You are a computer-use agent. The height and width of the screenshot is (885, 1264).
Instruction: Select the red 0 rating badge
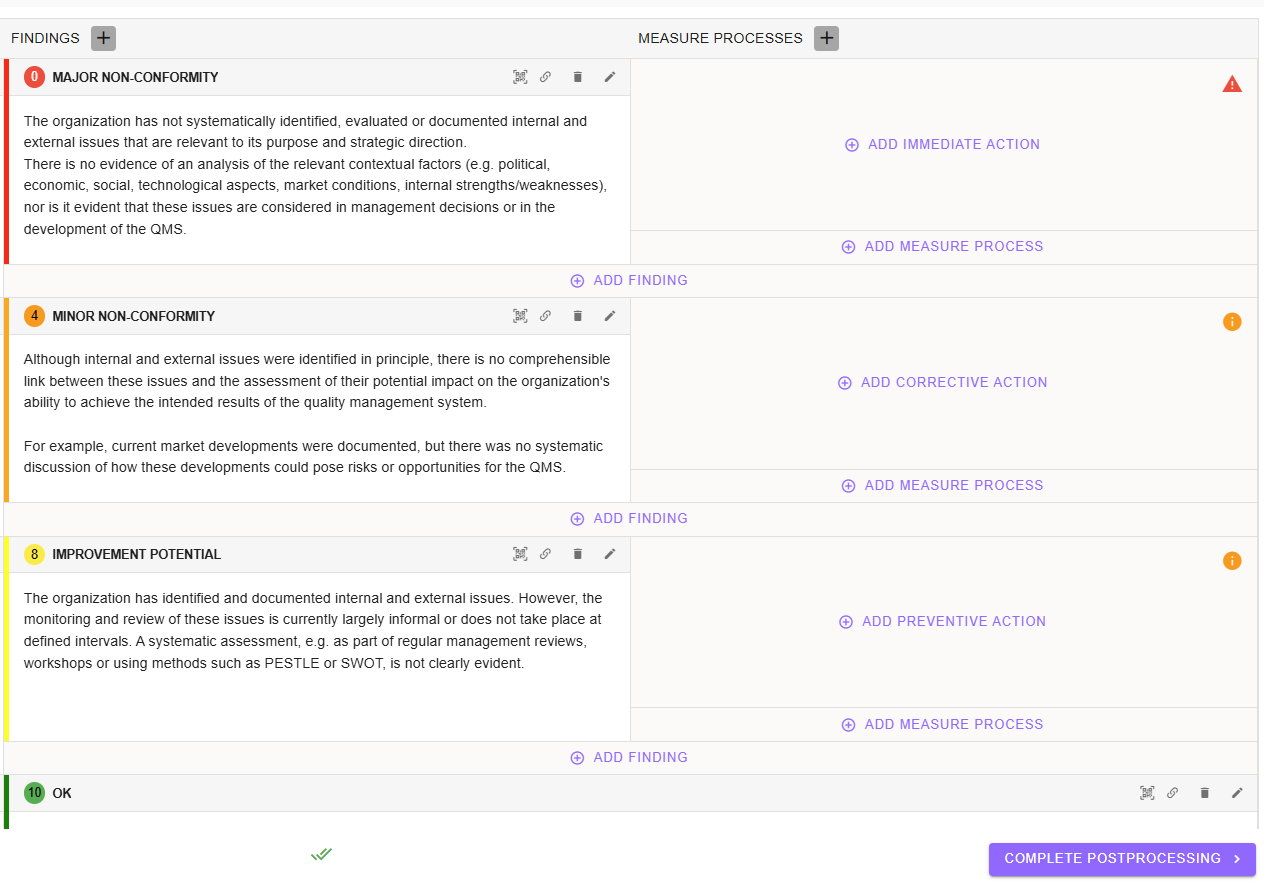[x=35, y=77]
